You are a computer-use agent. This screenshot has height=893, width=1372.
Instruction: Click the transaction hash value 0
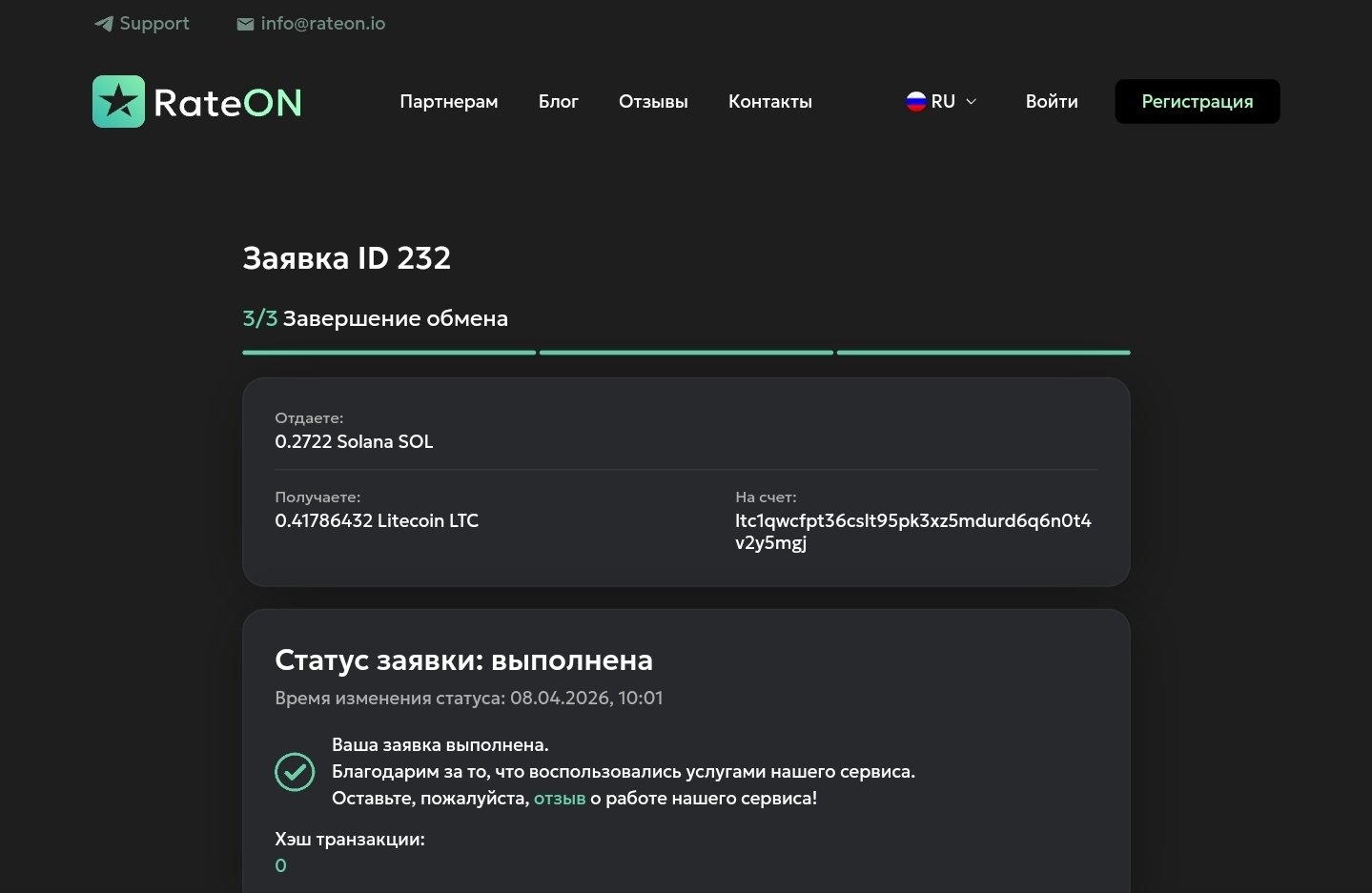[280, 865]
